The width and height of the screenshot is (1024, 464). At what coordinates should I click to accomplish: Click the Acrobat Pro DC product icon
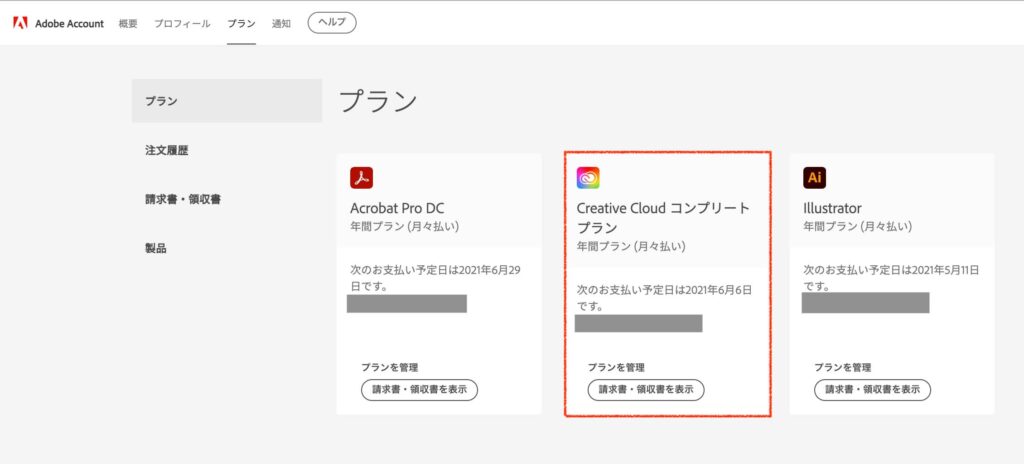point(361,178)
